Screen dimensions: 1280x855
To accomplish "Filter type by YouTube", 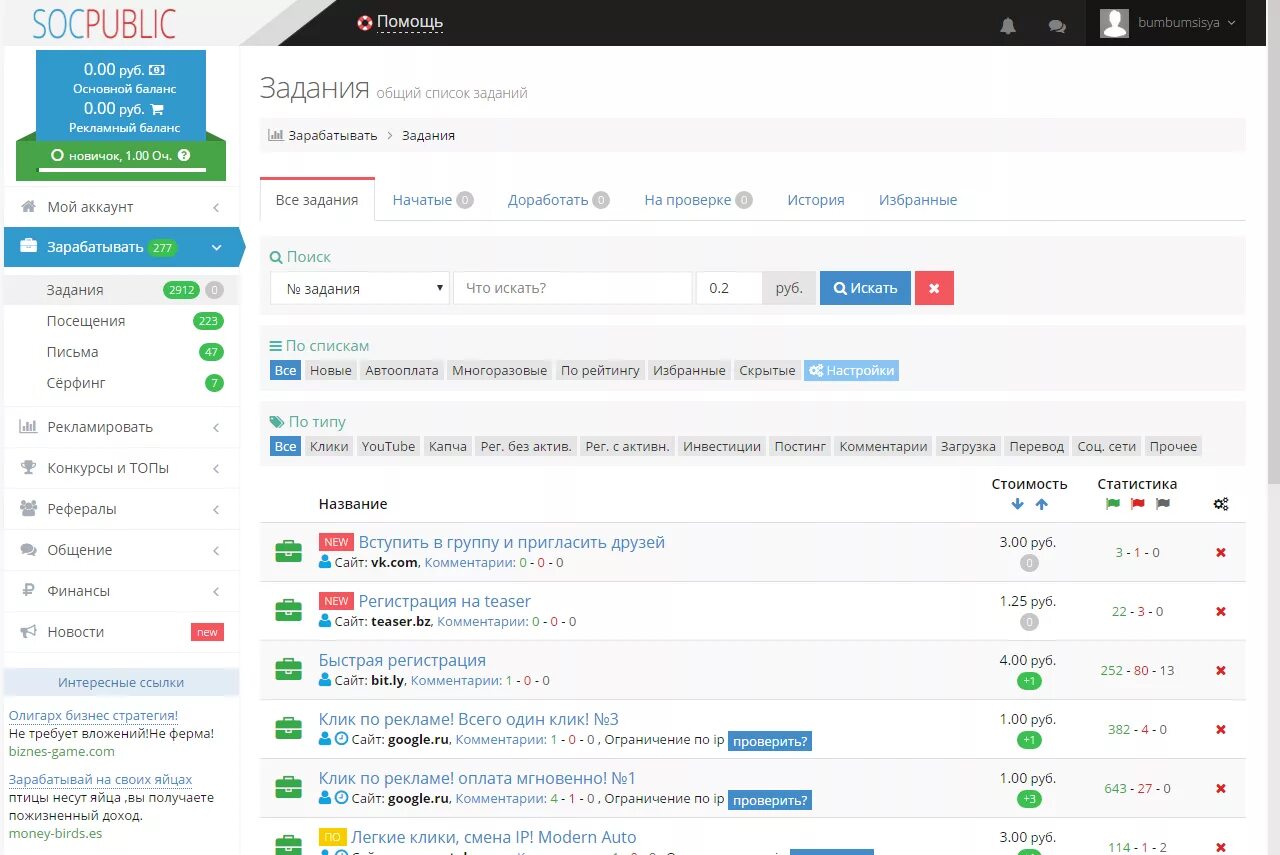I will pos(388,446).
